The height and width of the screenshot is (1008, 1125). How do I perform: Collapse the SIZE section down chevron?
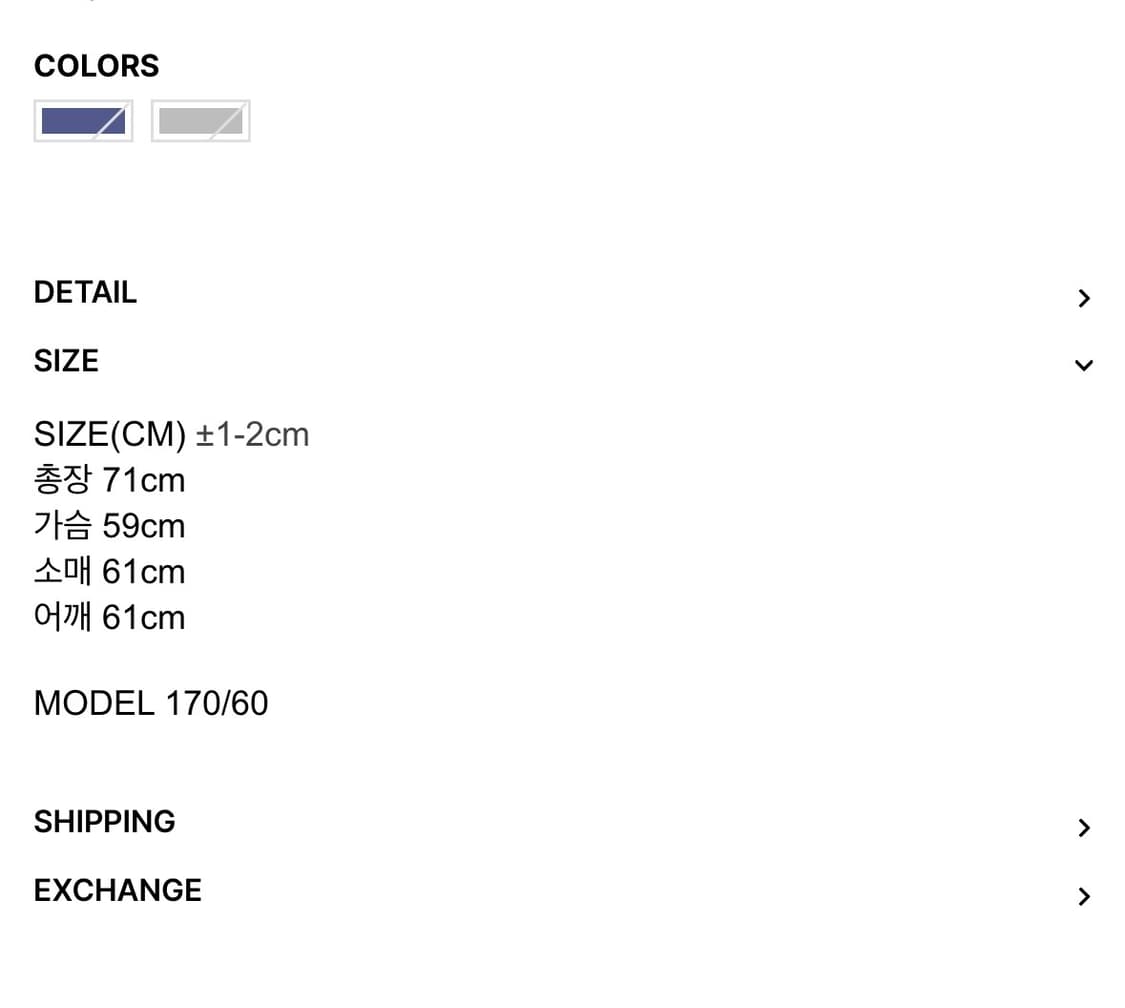[1084, 365]
